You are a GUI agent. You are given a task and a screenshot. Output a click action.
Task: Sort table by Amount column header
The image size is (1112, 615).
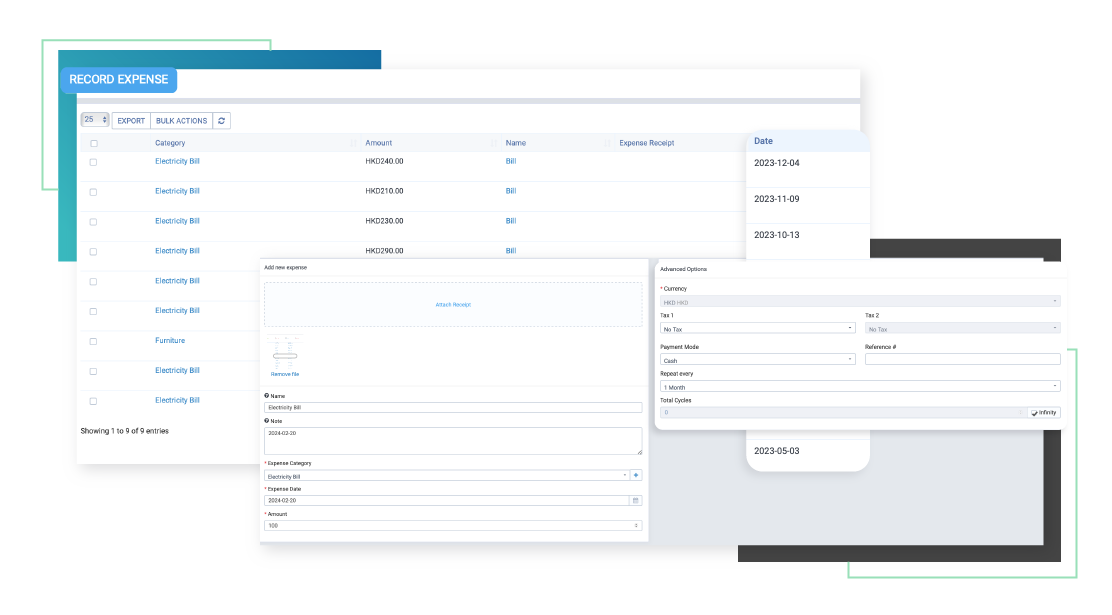[x=379, y=143]
